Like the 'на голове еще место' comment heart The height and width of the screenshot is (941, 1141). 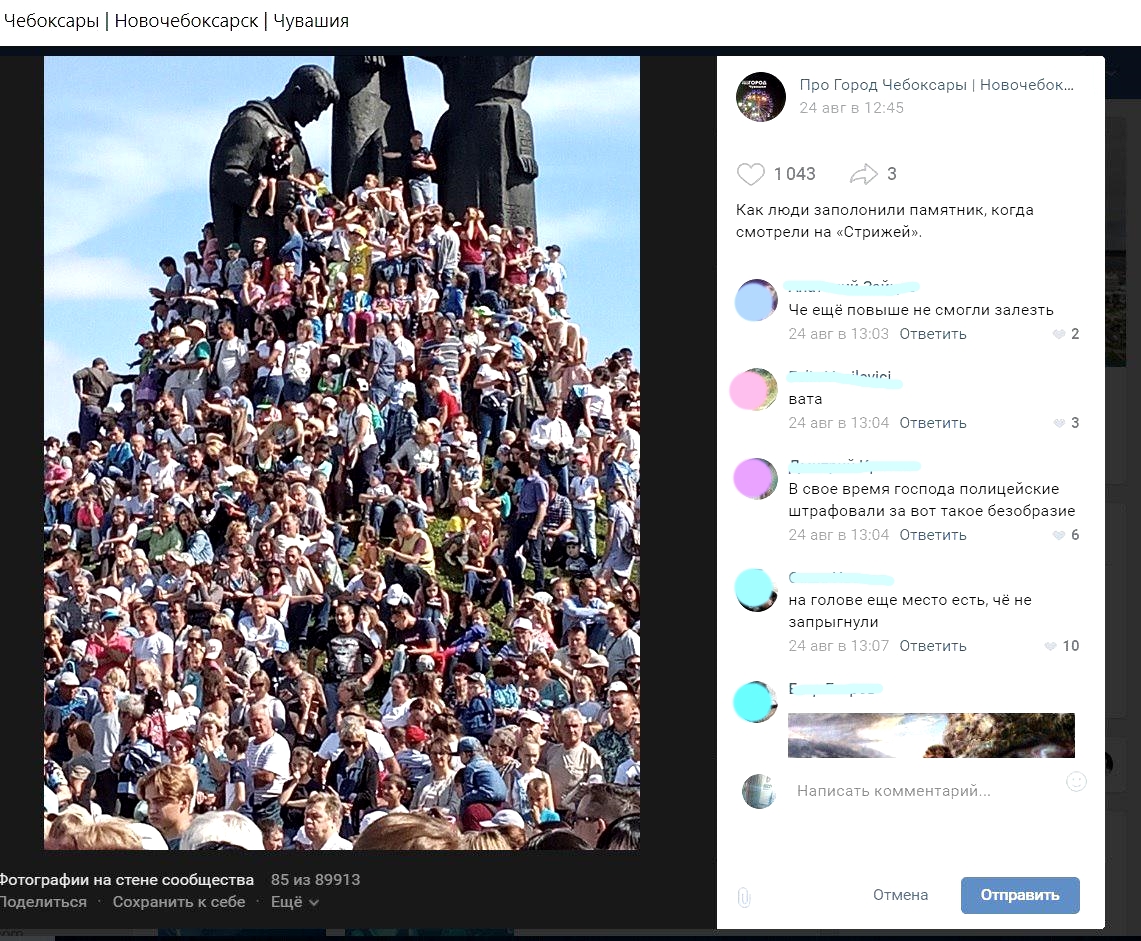[x=1050, y=646]
